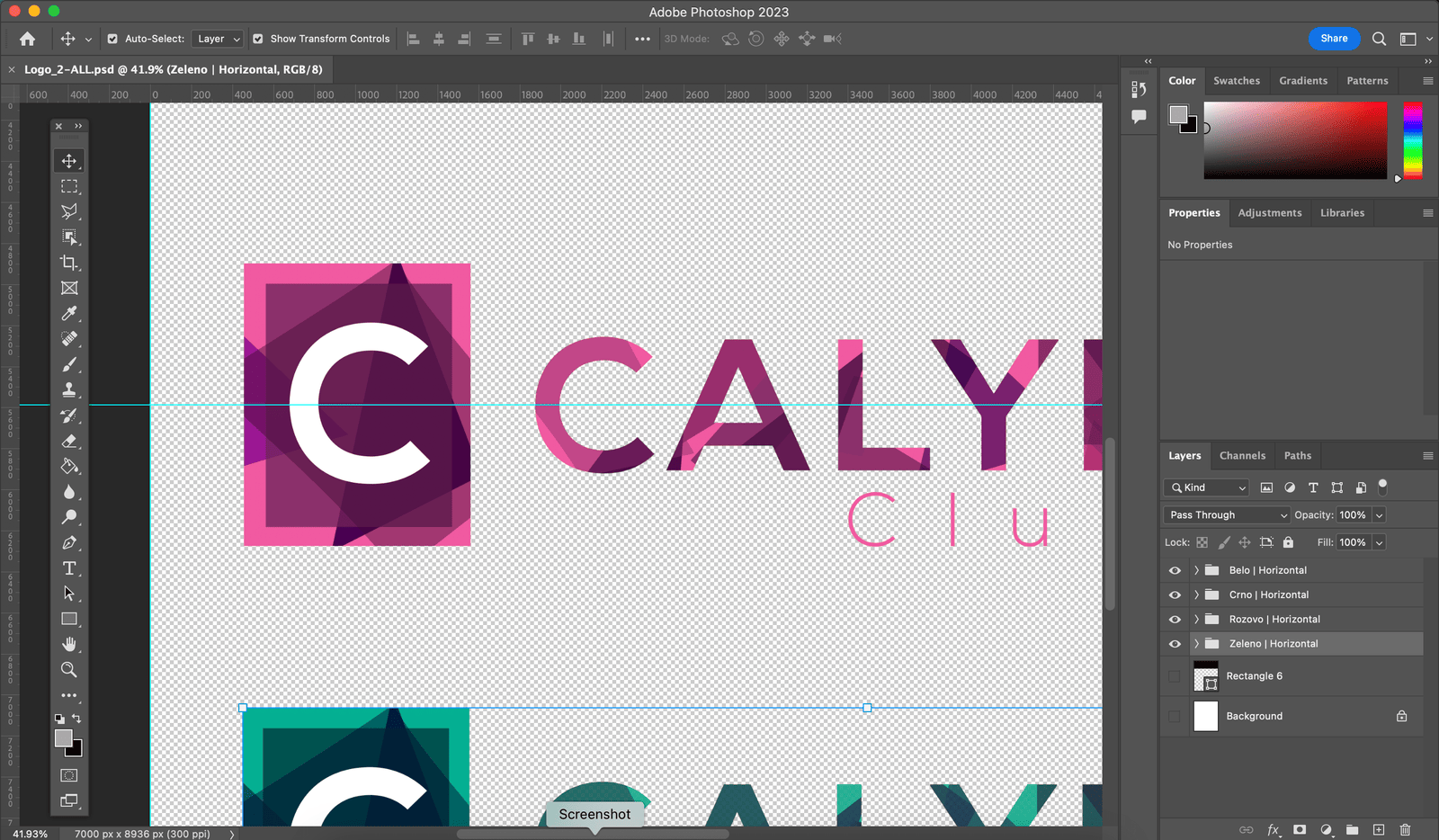
Task: Switch to the Channels tab
Action: click(1242, 456)
